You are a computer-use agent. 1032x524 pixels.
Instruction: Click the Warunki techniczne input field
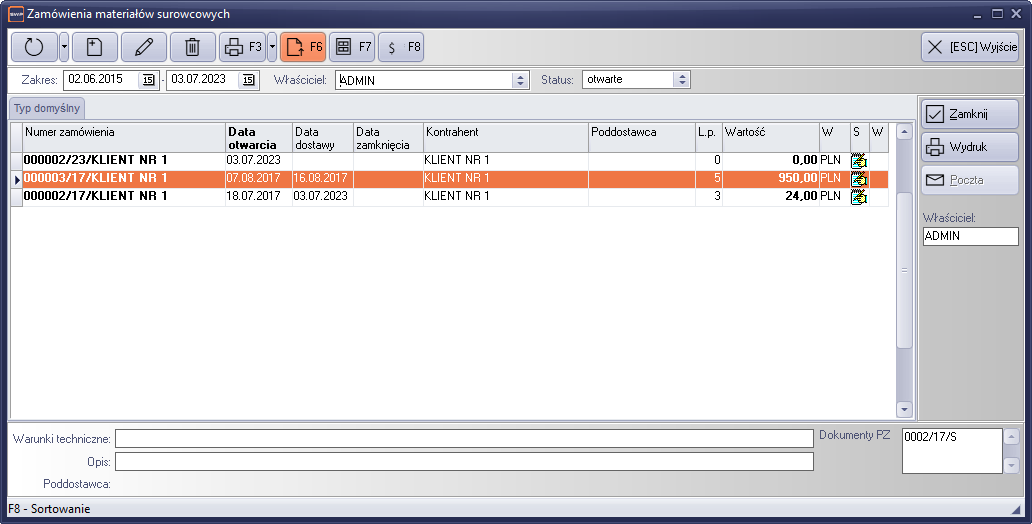click(464, 438)
